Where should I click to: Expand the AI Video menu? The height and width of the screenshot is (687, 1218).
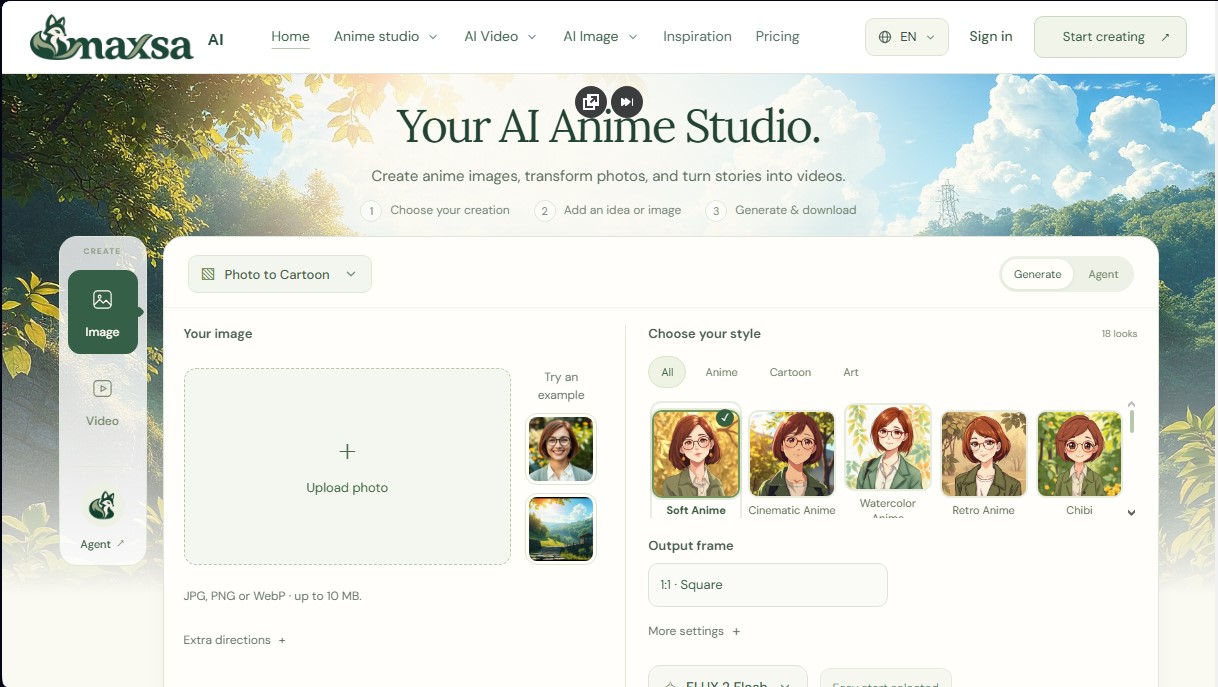pyautogui.click(x=500, y=37)
